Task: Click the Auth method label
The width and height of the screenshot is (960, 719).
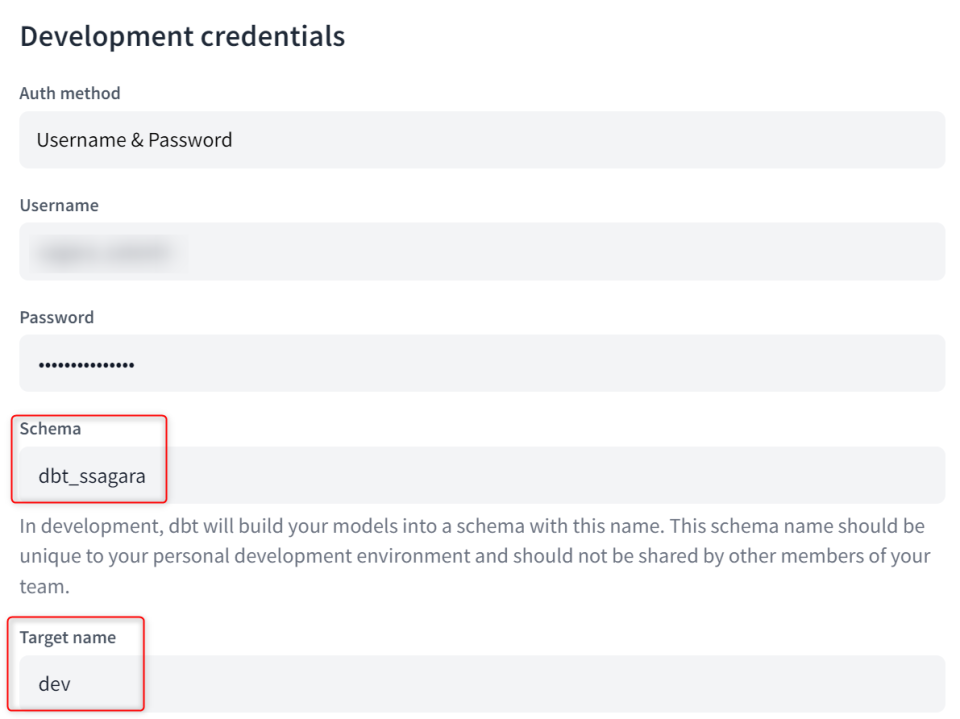Action: tap(70, 93)
